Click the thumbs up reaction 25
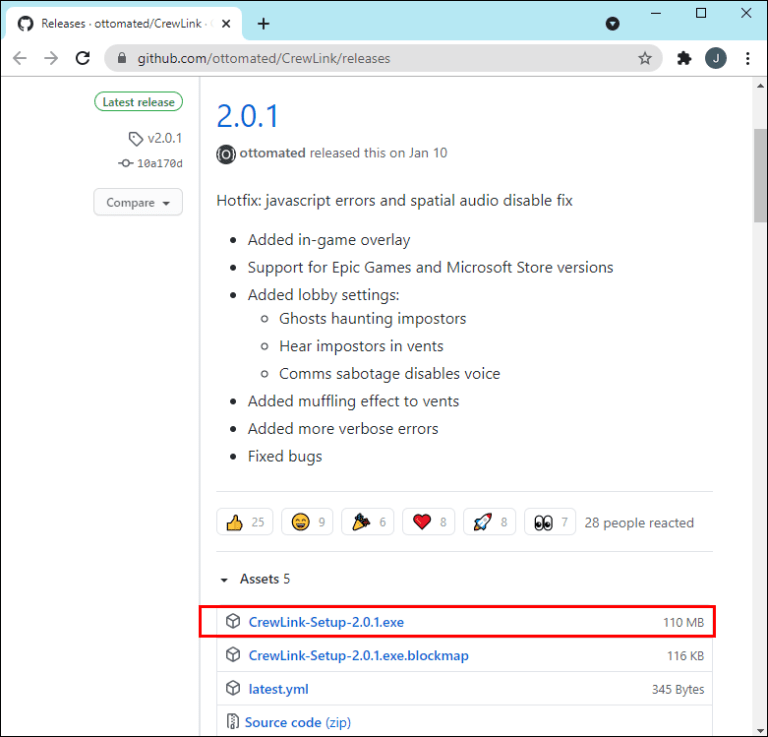 click(244, 522)
